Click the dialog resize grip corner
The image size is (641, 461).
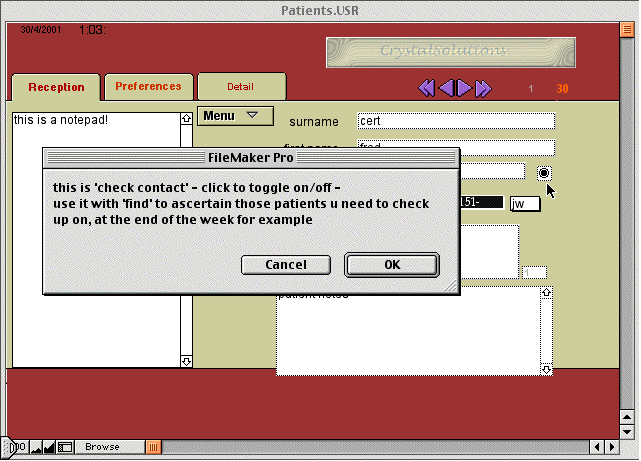(x=451, y=286)
